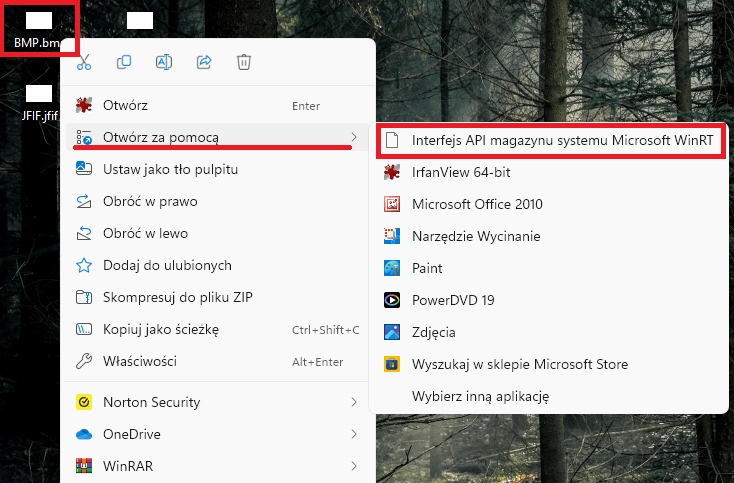Click the Rename icon in context menu

pyautogui.click(x=164, y=62)
